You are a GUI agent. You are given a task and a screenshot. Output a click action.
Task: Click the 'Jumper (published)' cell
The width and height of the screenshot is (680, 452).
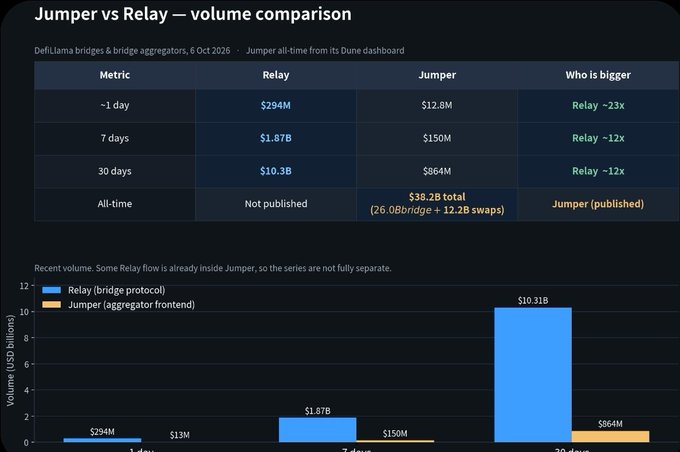(x=598, y=204)
